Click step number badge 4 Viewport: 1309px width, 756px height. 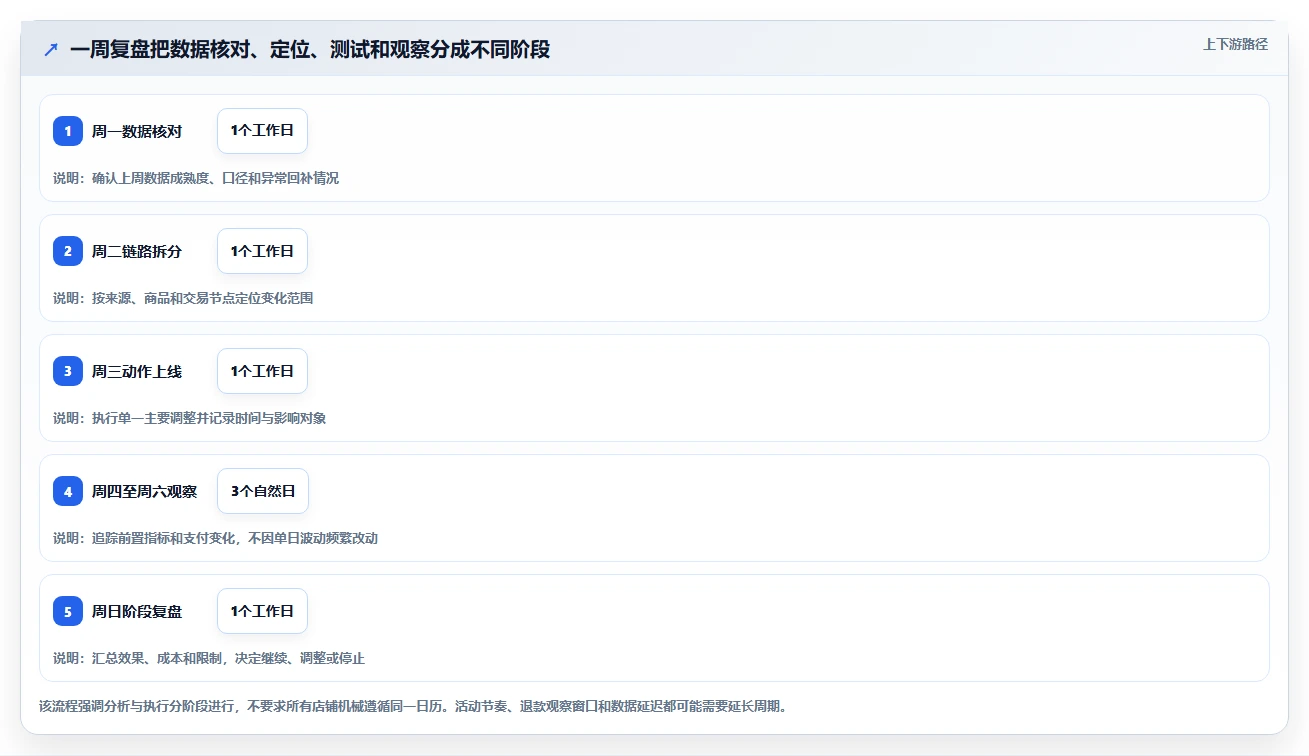pos(68,491)
